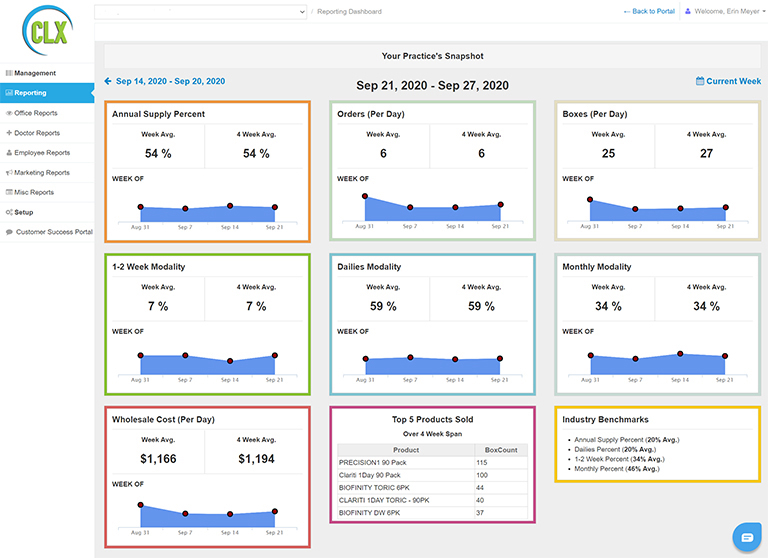Open the practice selector dropdown
The height and width of the screenshot is (558, 768).
[200, 12]
